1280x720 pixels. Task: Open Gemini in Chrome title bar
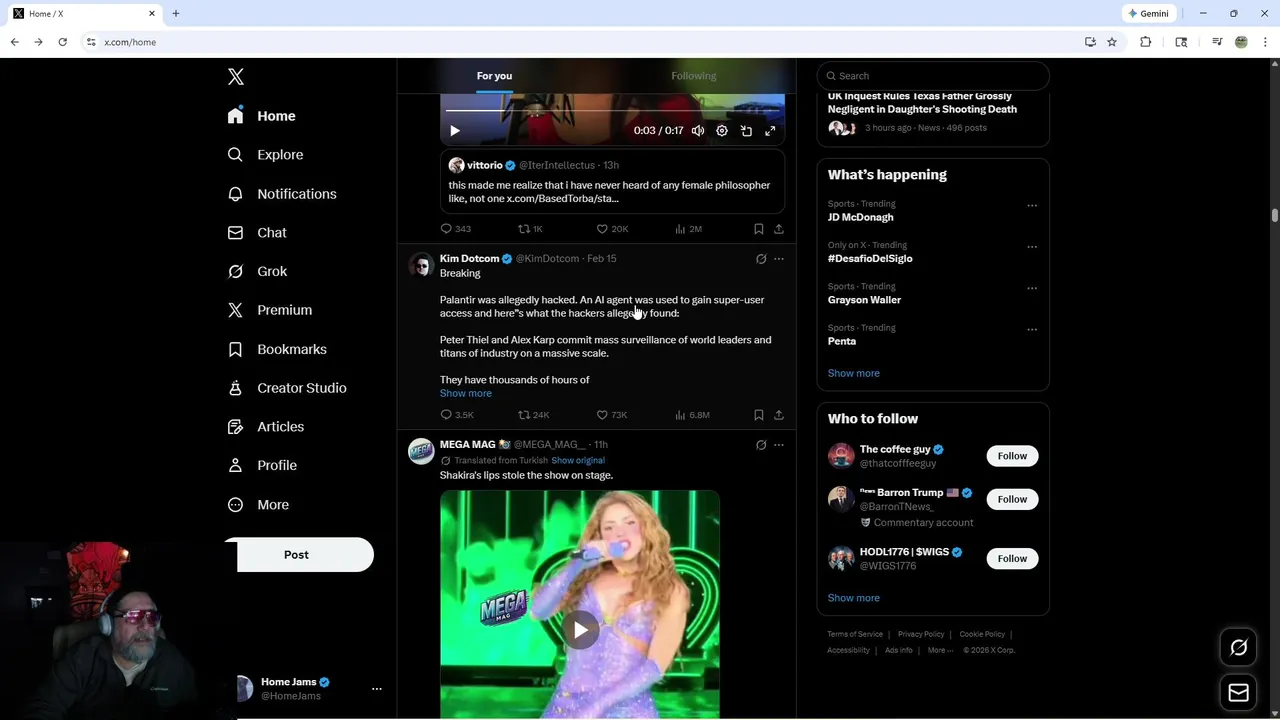[1148, 14]
